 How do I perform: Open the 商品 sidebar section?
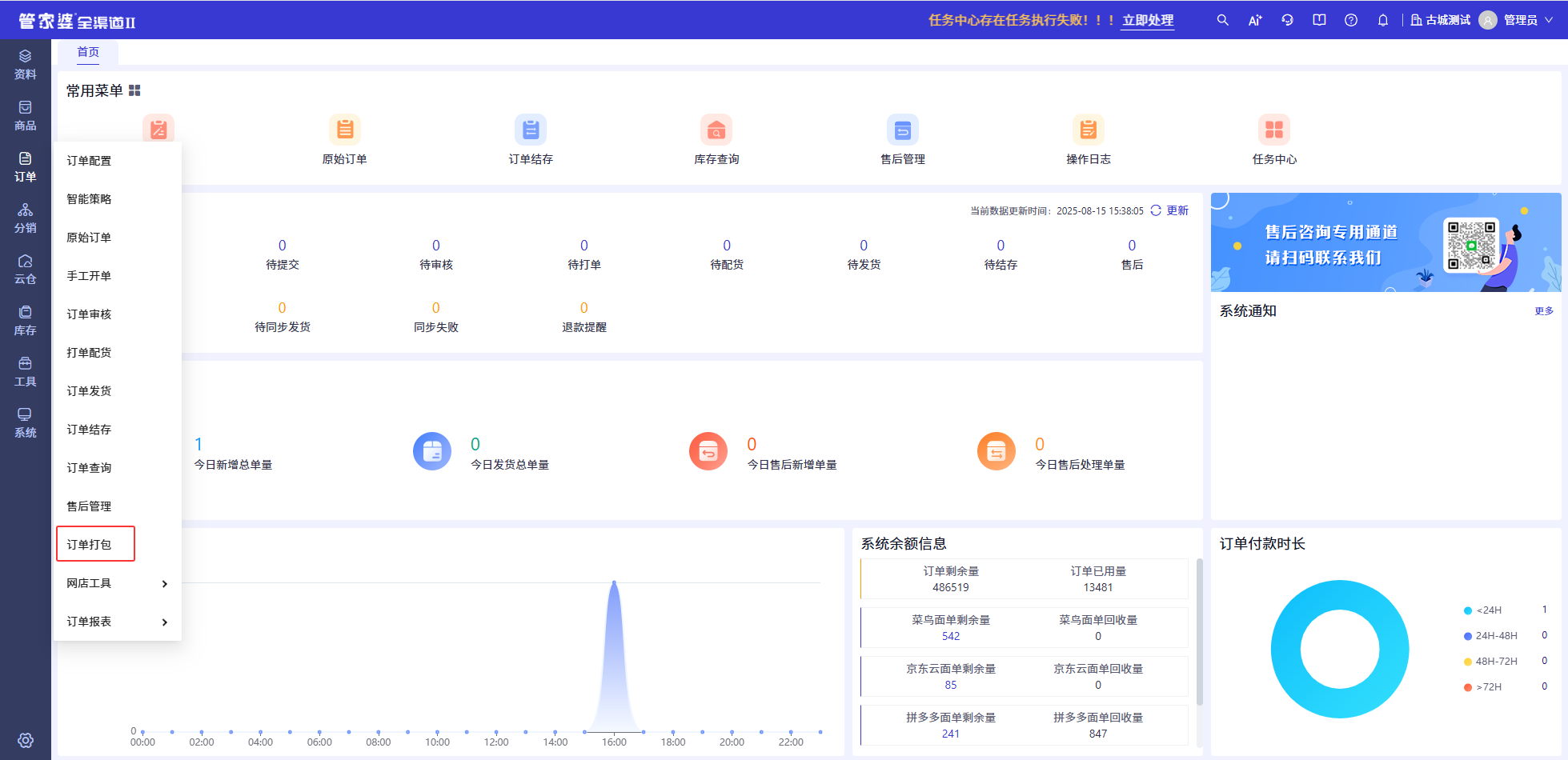[26, 116]
